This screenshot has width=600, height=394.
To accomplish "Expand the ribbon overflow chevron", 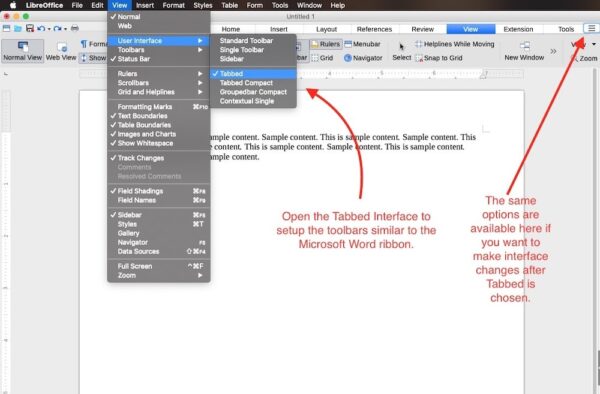I will pyautogui.click(x=553, y=51).
